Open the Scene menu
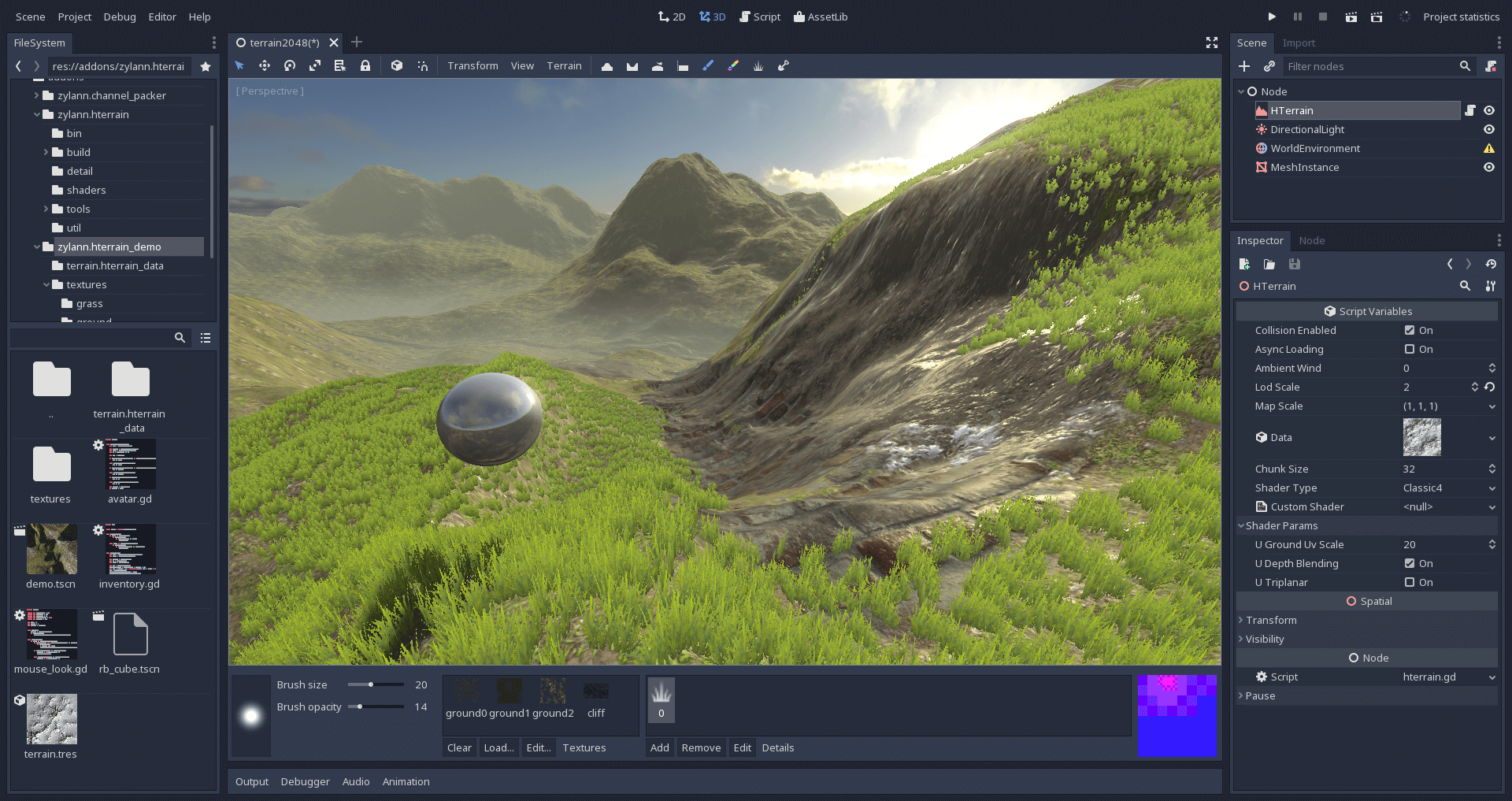 [x=31, y=17]
